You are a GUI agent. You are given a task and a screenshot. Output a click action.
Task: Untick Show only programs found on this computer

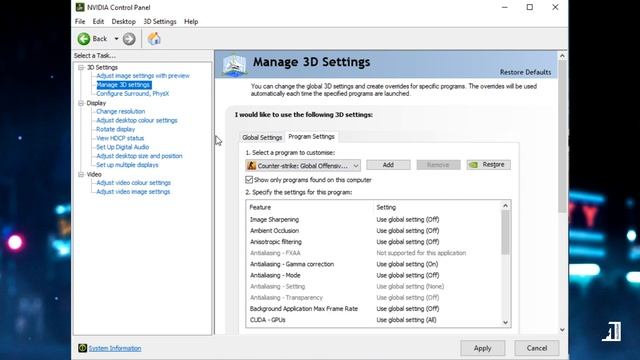click(249, 180)
